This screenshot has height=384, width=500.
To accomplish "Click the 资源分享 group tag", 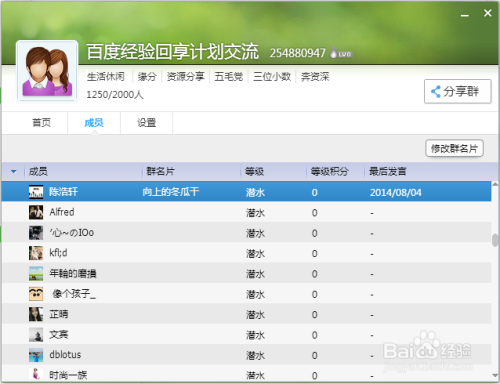I will tap(185, 77).
